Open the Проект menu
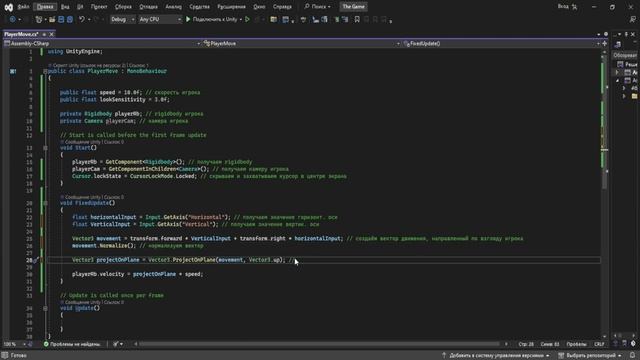 (99, 7)
